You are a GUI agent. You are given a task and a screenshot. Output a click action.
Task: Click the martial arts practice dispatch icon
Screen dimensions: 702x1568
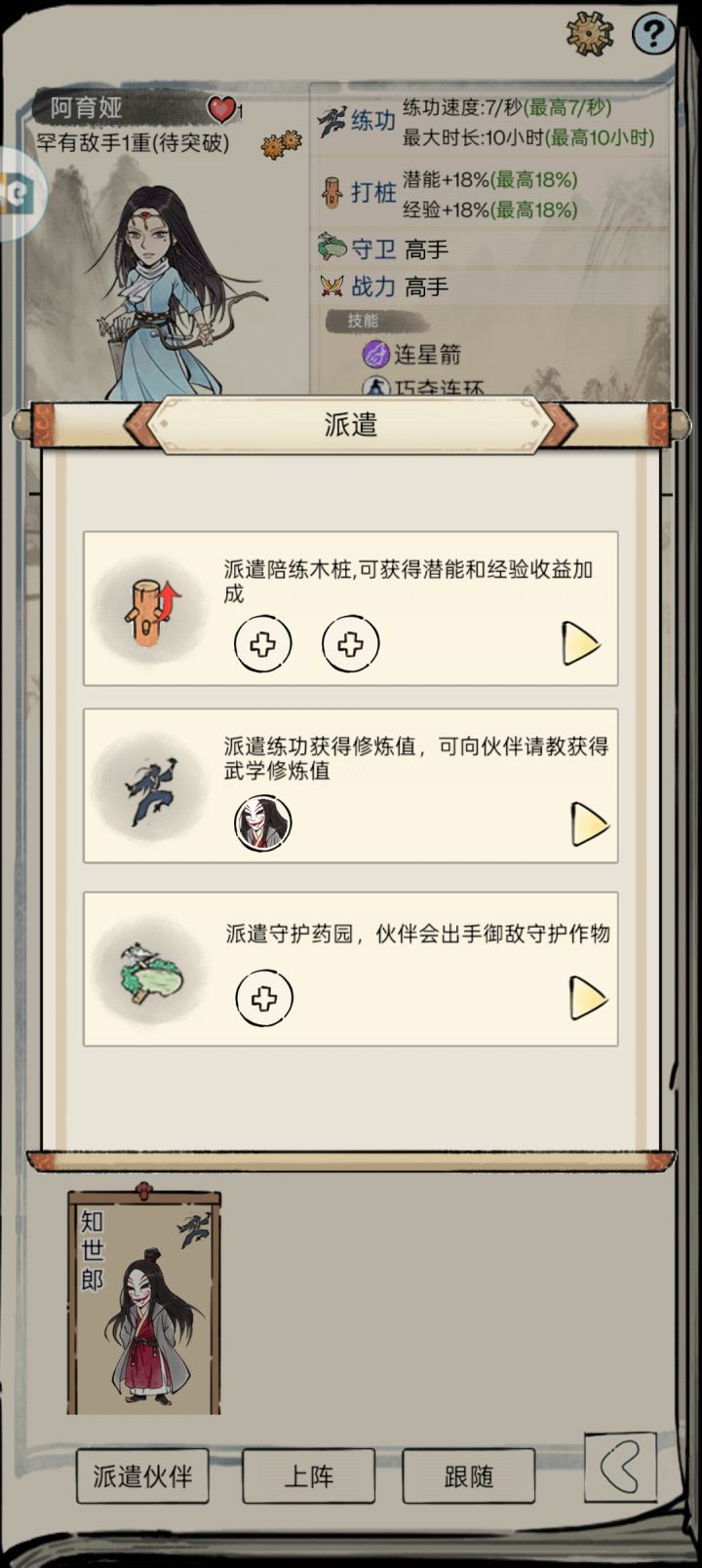pyautogui.click(x=151, y=788)
